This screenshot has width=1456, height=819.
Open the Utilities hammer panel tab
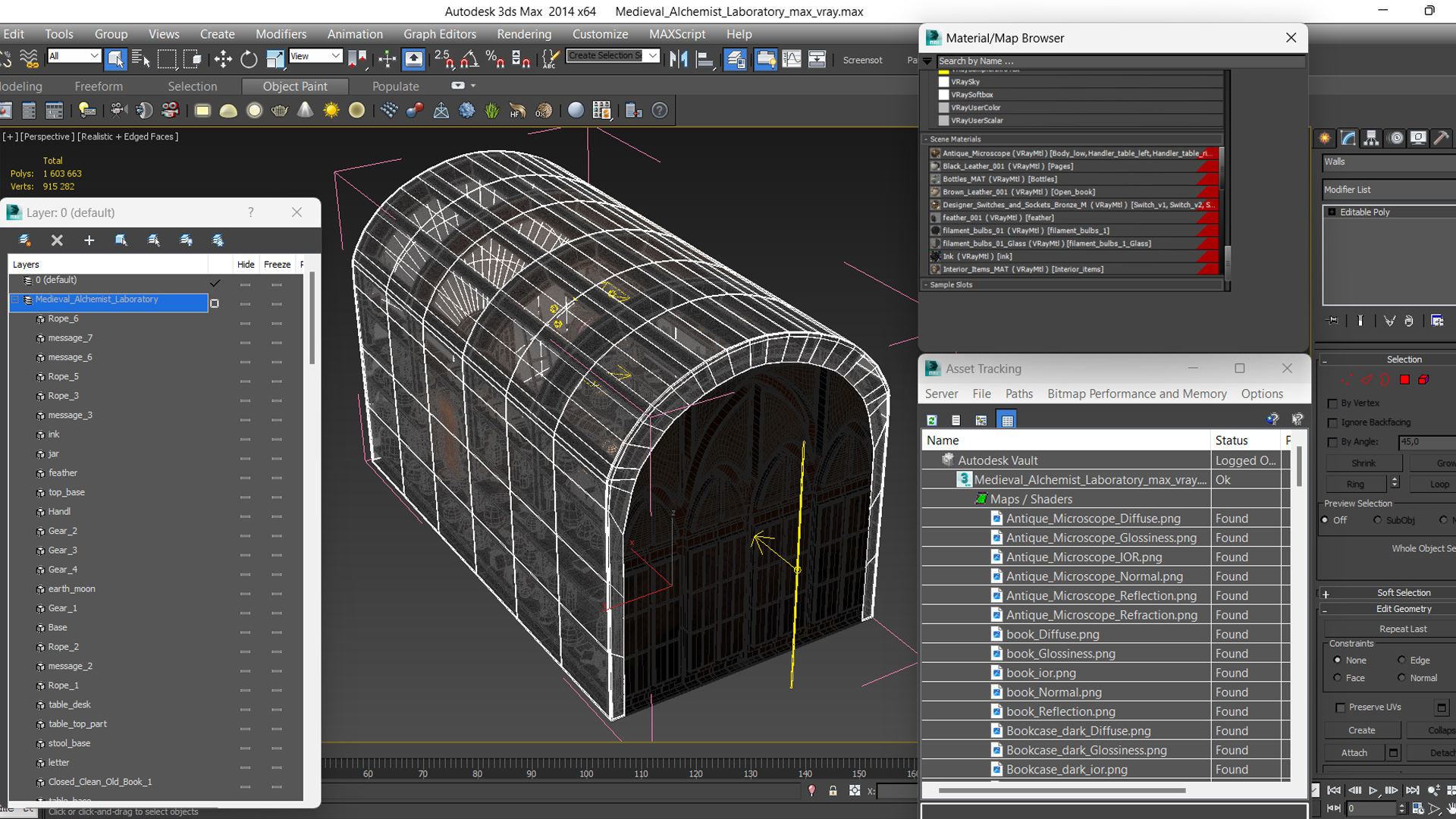point(1441,138)
